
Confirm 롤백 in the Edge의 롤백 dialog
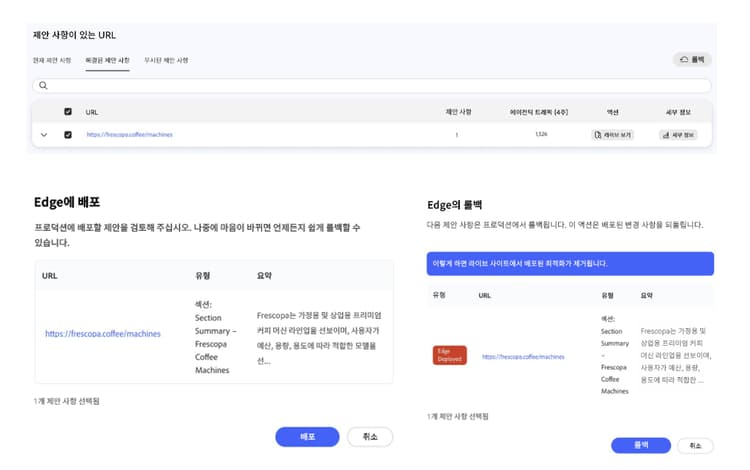coord(641,445)
